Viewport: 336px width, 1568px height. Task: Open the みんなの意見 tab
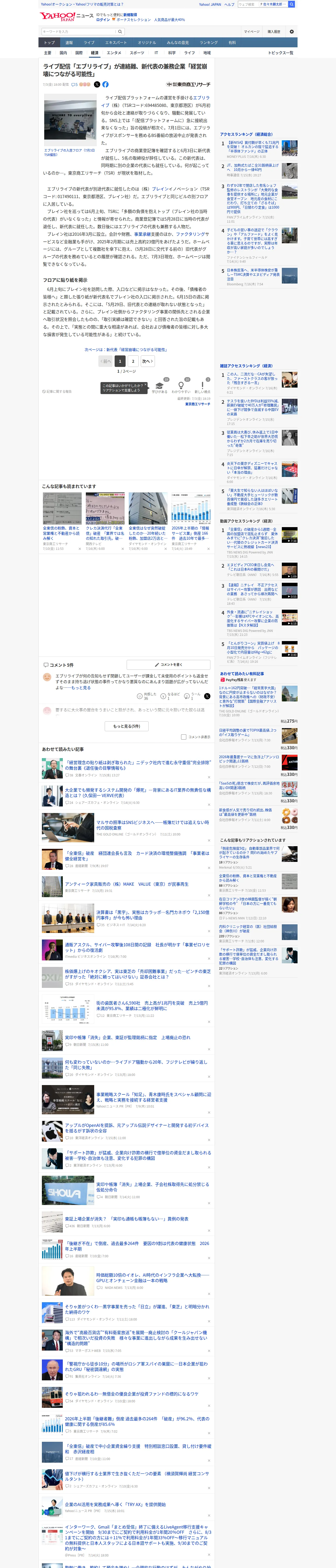tap(177, 43)
